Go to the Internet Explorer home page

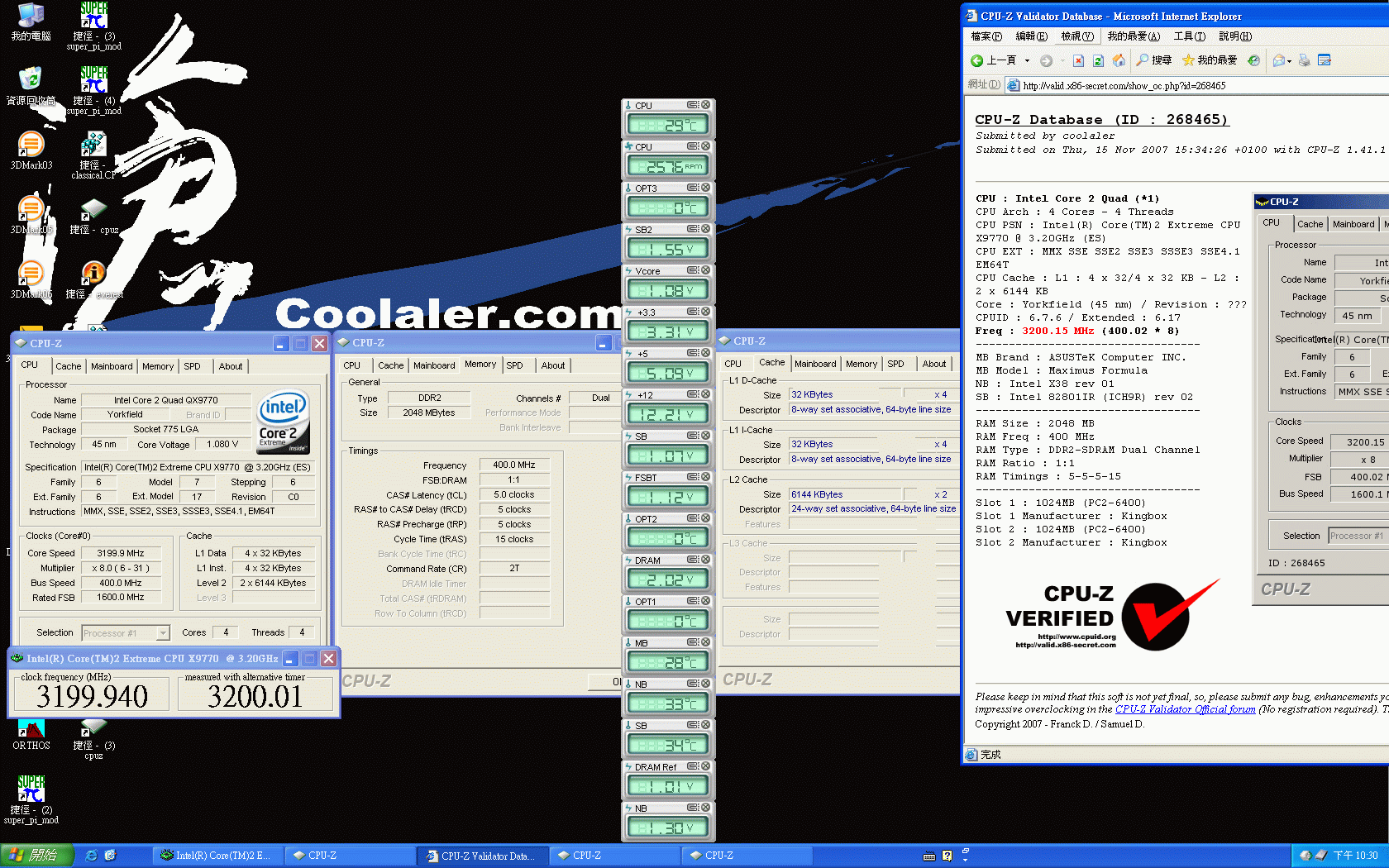pos(1119,60)
